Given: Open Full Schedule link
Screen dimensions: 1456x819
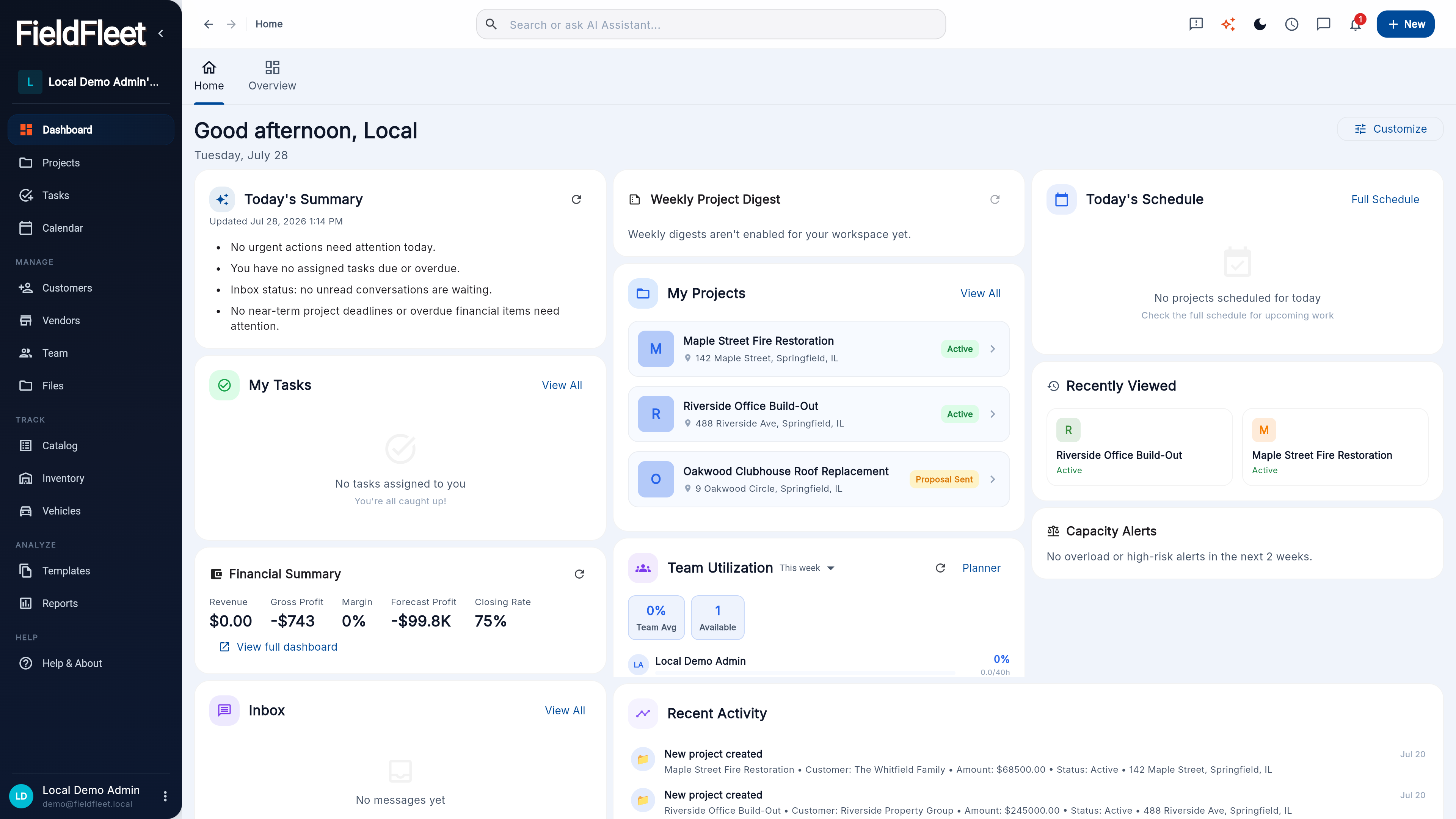Looking at the screenshot, I should [x=1385, y=199].
